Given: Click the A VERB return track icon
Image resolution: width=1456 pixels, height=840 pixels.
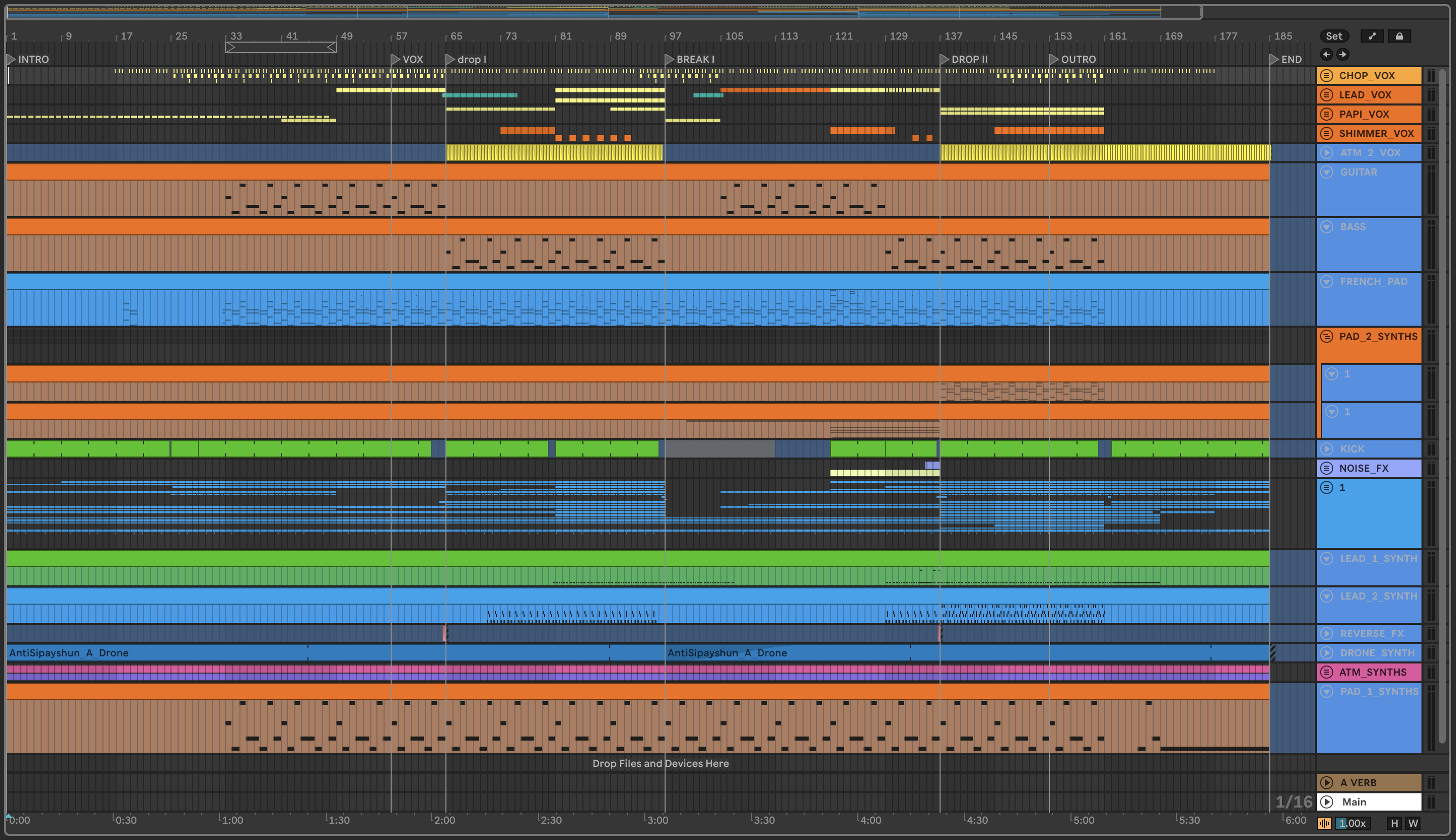Looking at the screenshot, I should coord(1326,782).
